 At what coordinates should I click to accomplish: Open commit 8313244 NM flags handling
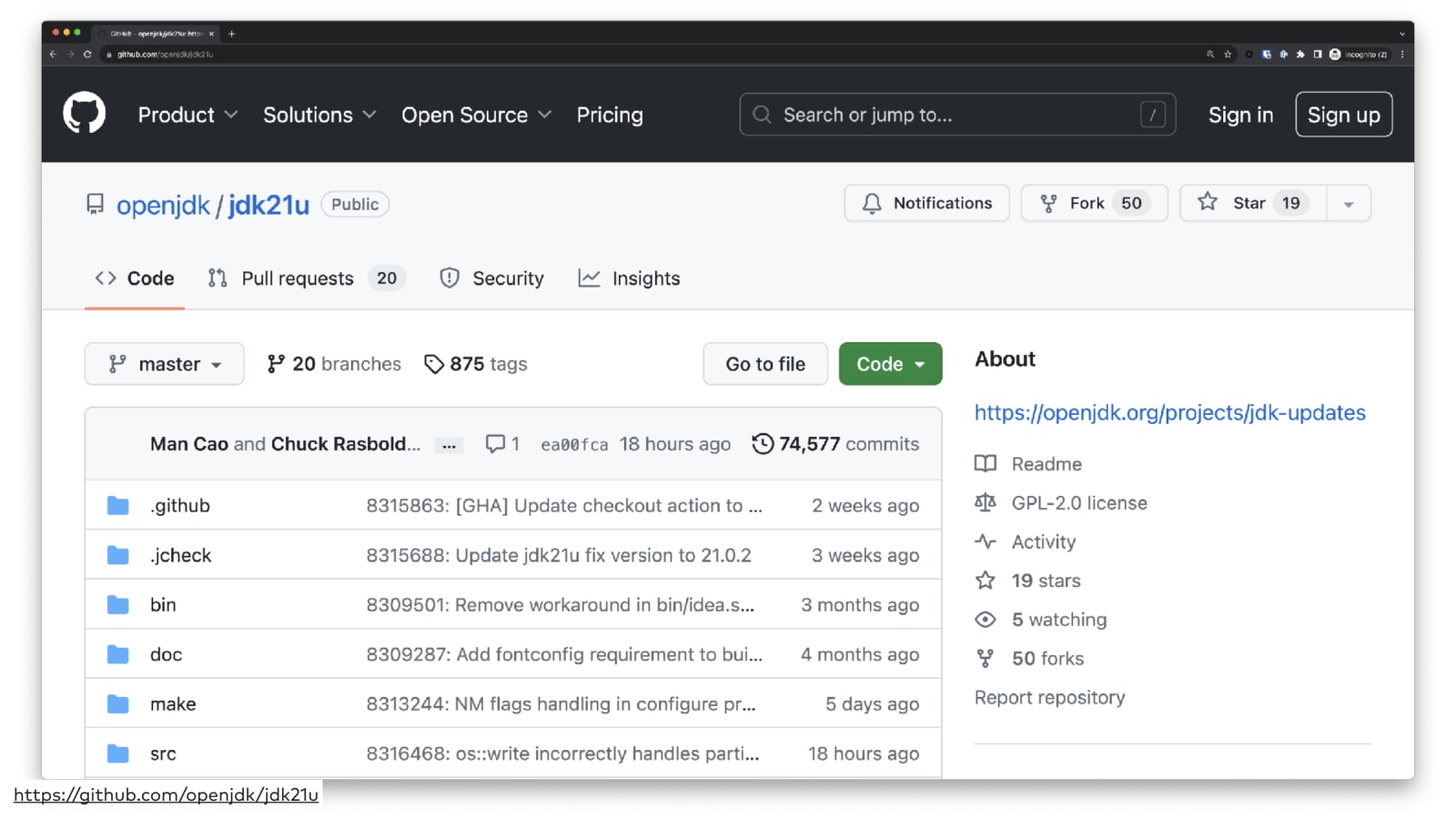coord(561,704)
